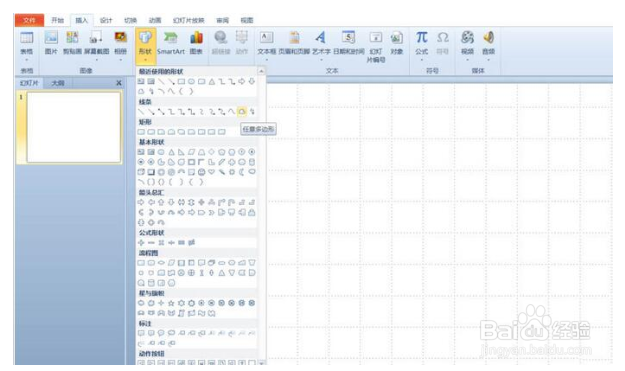
Task: Choose the curve shape in 线条 section
Action: [x=232, y=112]
